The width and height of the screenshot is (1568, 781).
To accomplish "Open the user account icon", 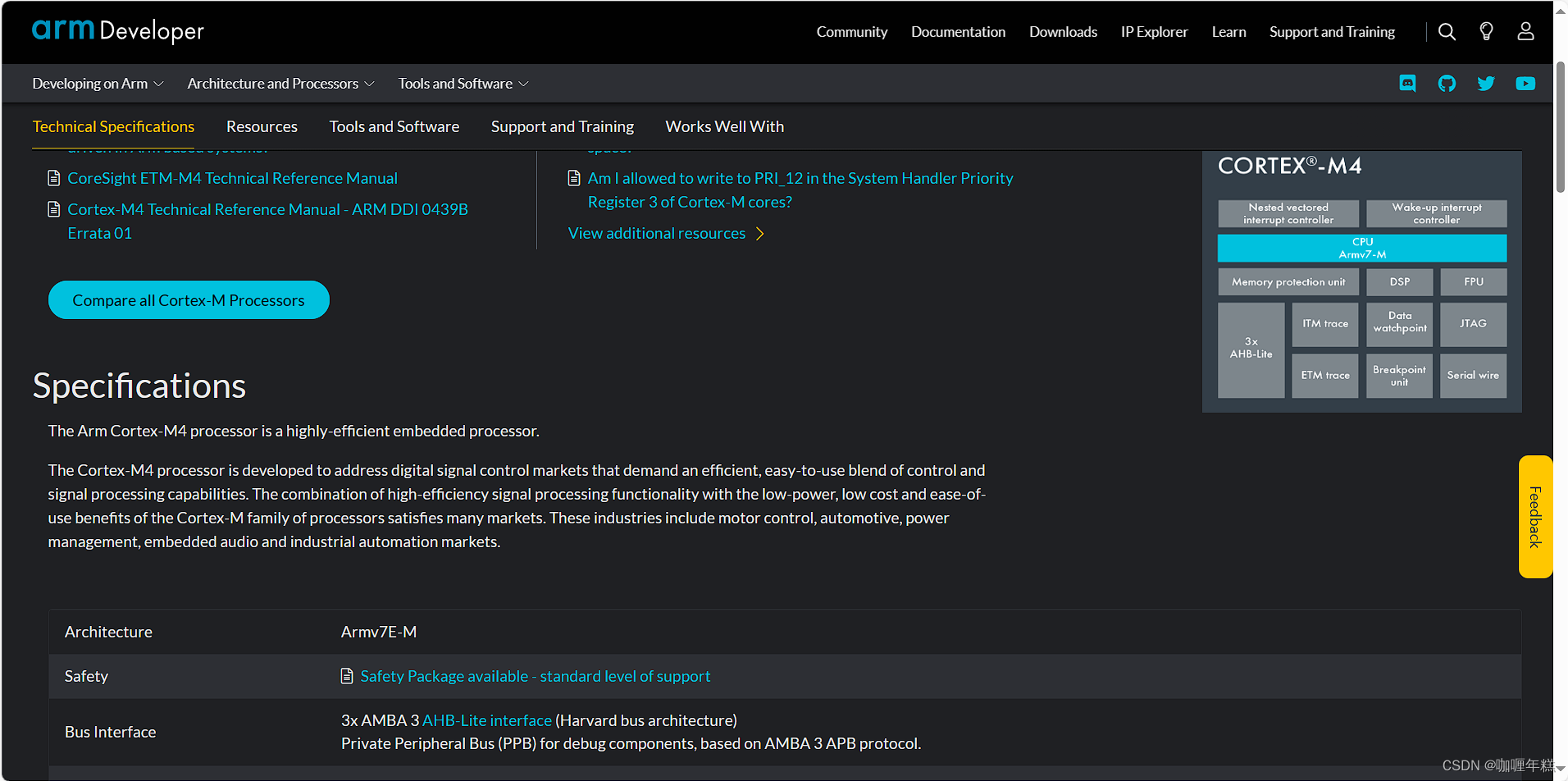I will (x=1525, y=32).
